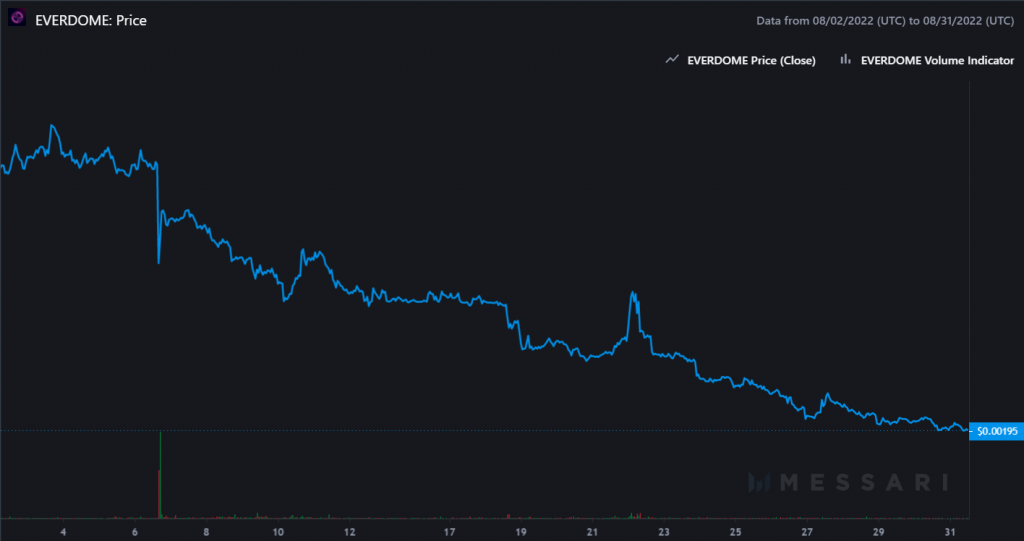Click the x-axis date label 23
This screenshot has width=1024, height=541.
[664, 531]
